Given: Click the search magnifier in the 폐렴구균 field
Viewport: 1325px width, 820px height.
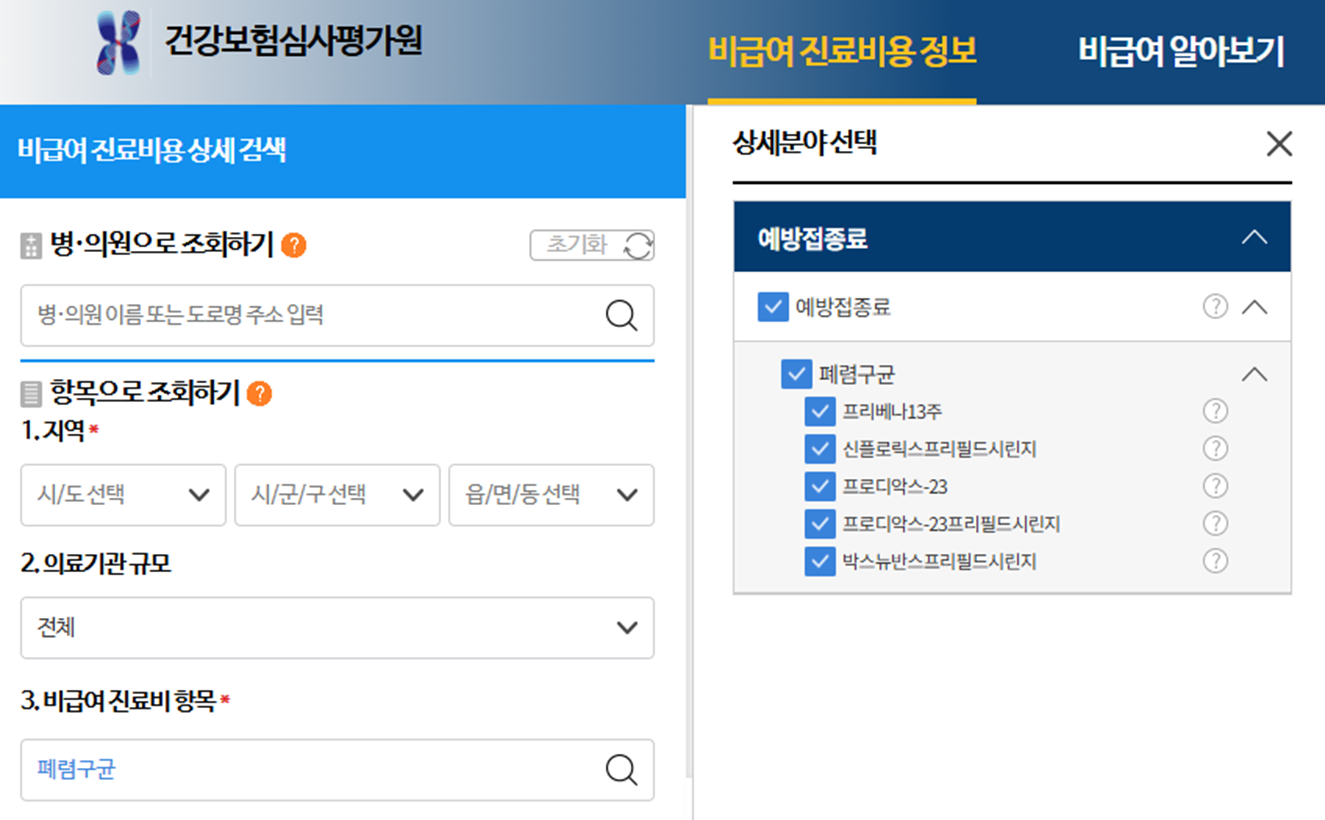Looking at the screenshot, I should [621, 769].
